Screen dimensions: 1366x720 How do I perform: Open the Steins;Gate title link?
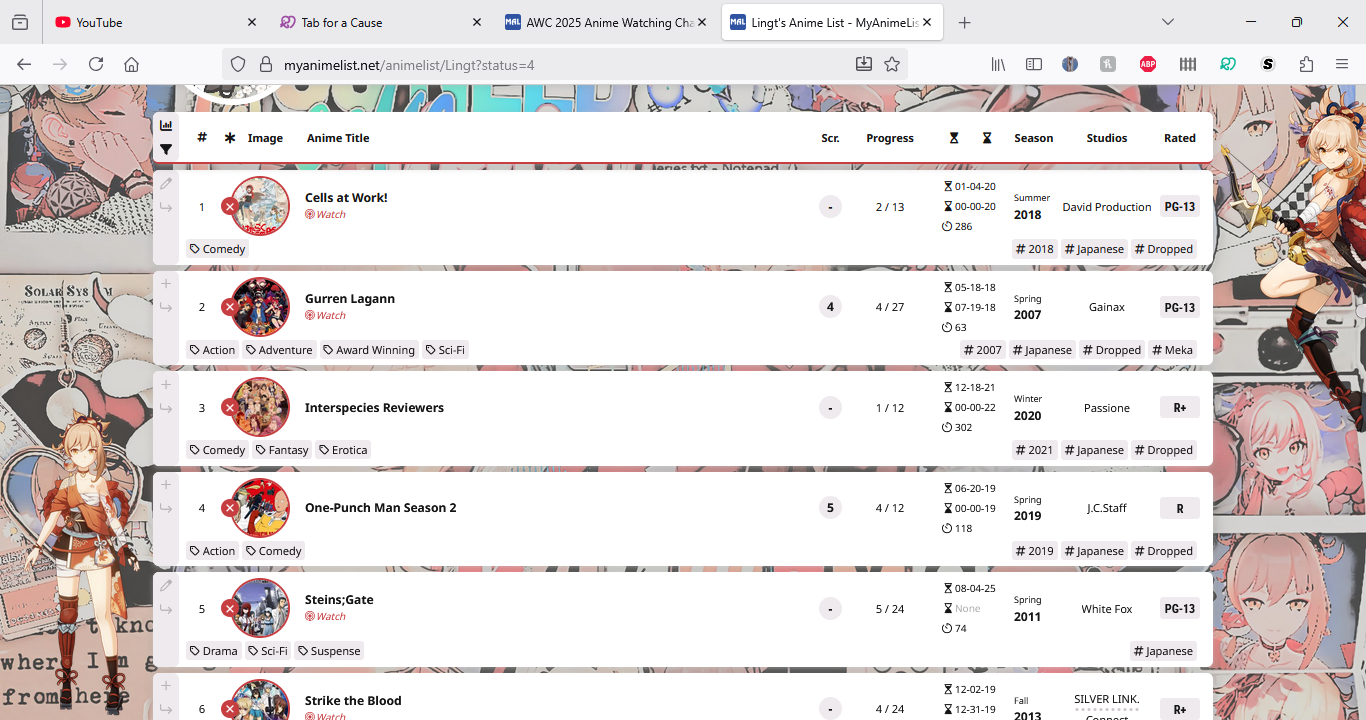339,600
